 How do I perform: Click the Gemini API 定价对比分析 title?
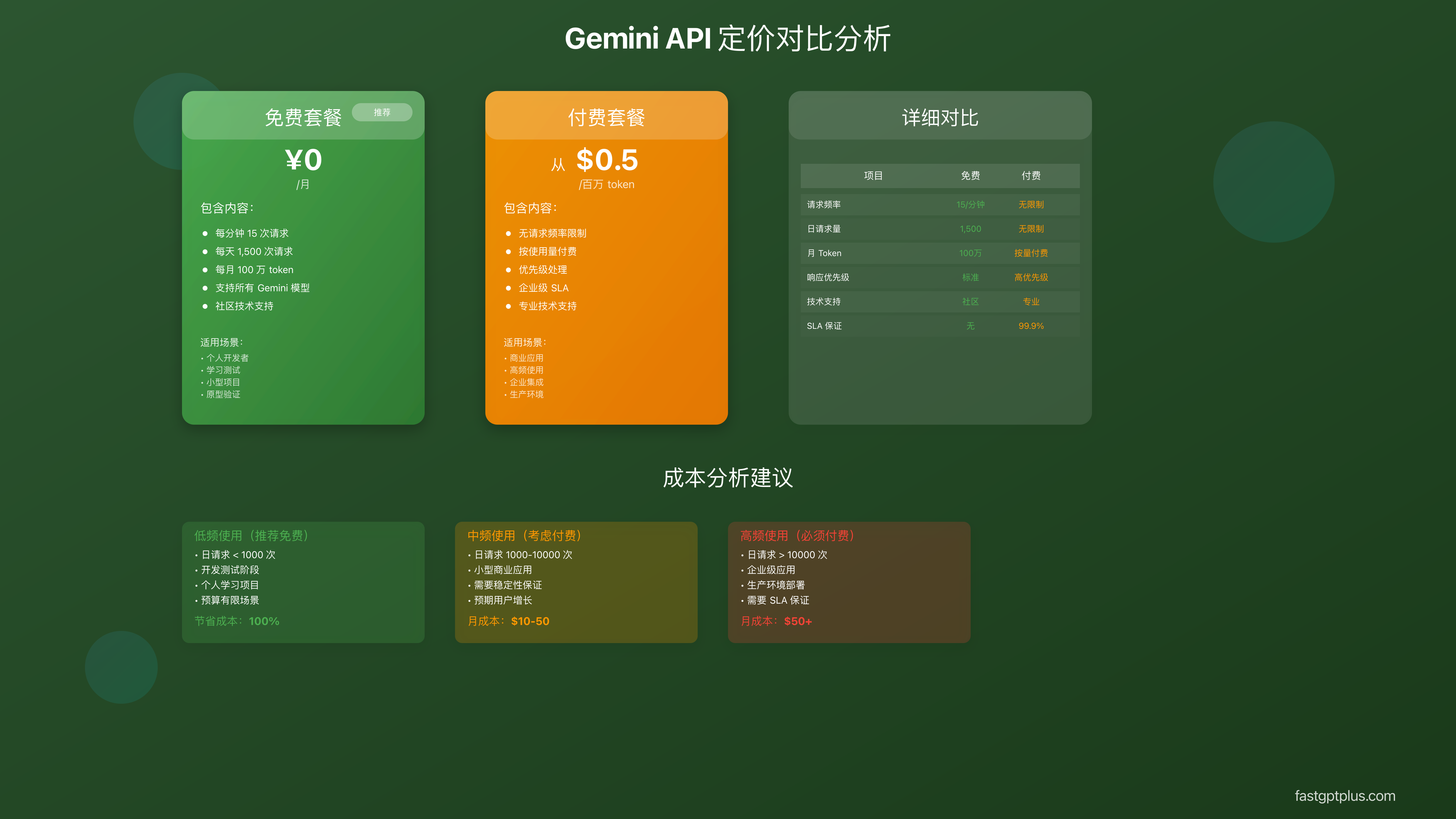point(728,39)
